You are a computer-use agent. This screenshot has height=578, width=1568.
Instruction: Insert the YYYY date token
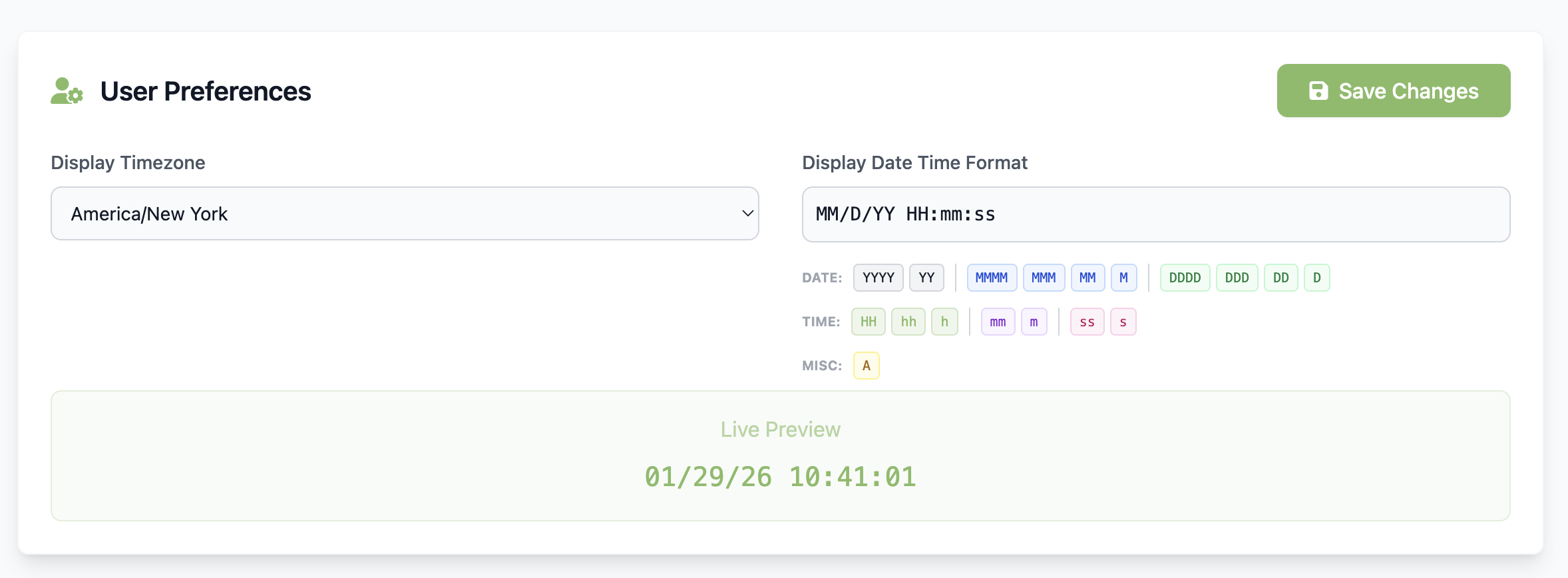(879, 278)
